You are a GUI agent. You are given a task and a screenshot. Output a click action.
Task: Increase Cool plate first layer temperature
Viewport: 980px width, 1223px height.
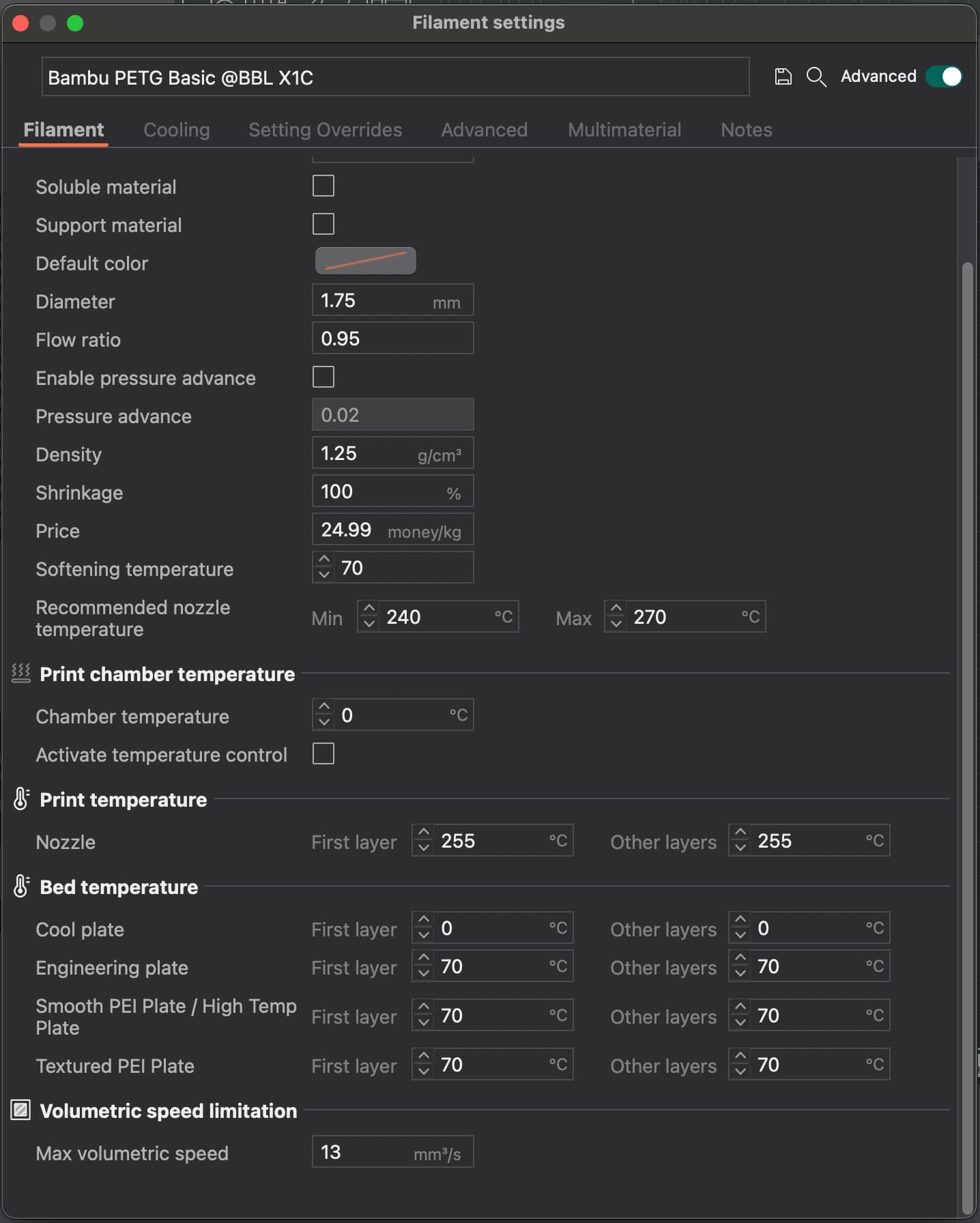(424, 920)
